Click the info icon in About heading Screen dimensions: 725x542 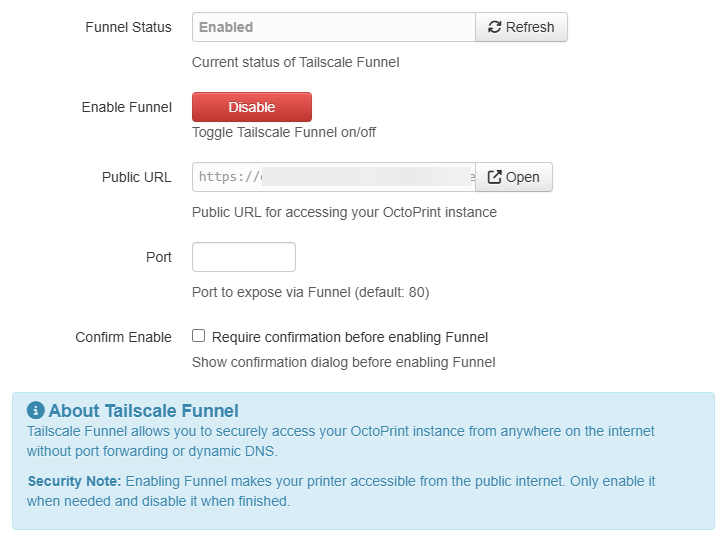(x=36, y=410)
